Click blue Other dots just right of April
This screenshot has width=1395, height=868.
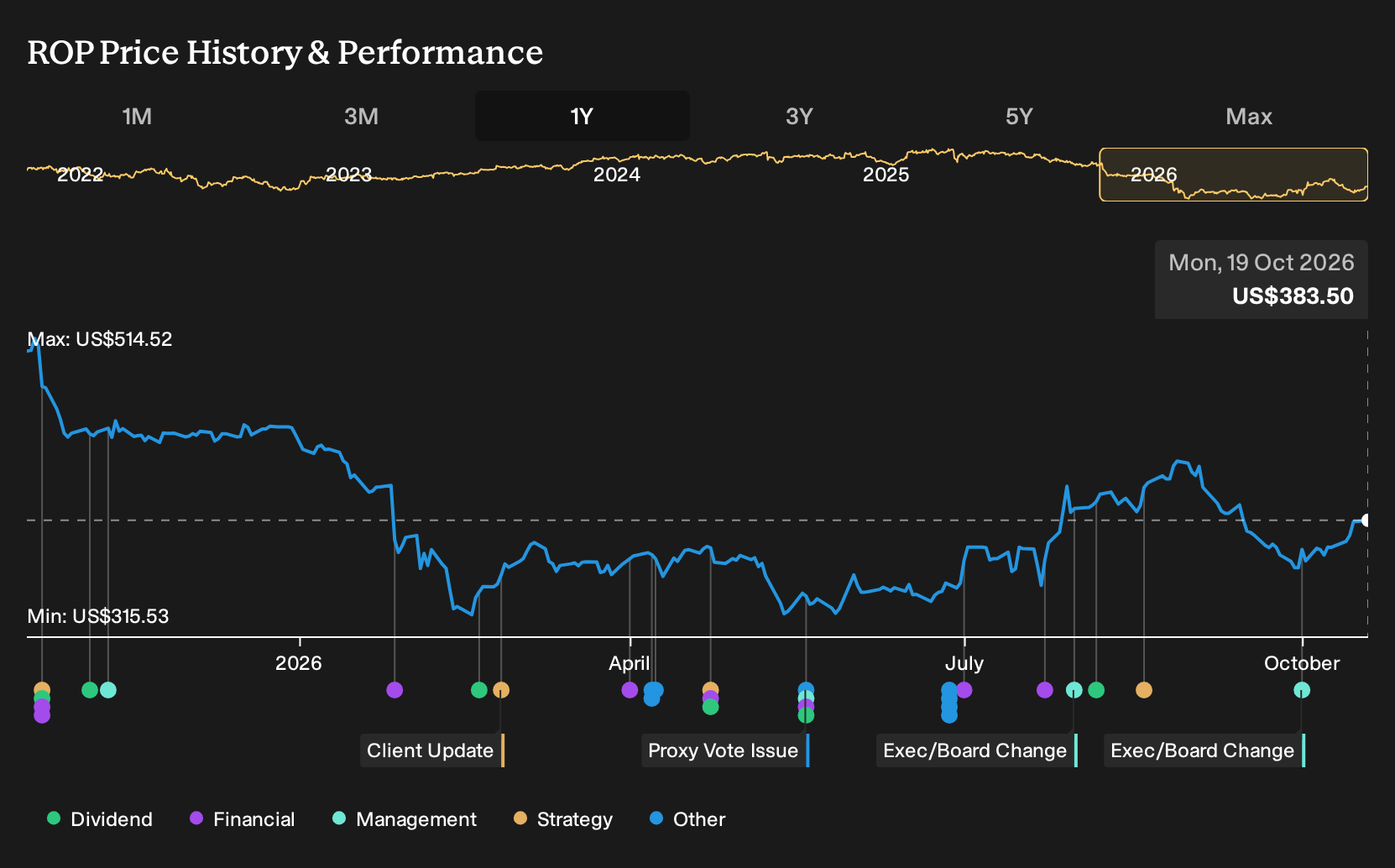click(653, 693)
